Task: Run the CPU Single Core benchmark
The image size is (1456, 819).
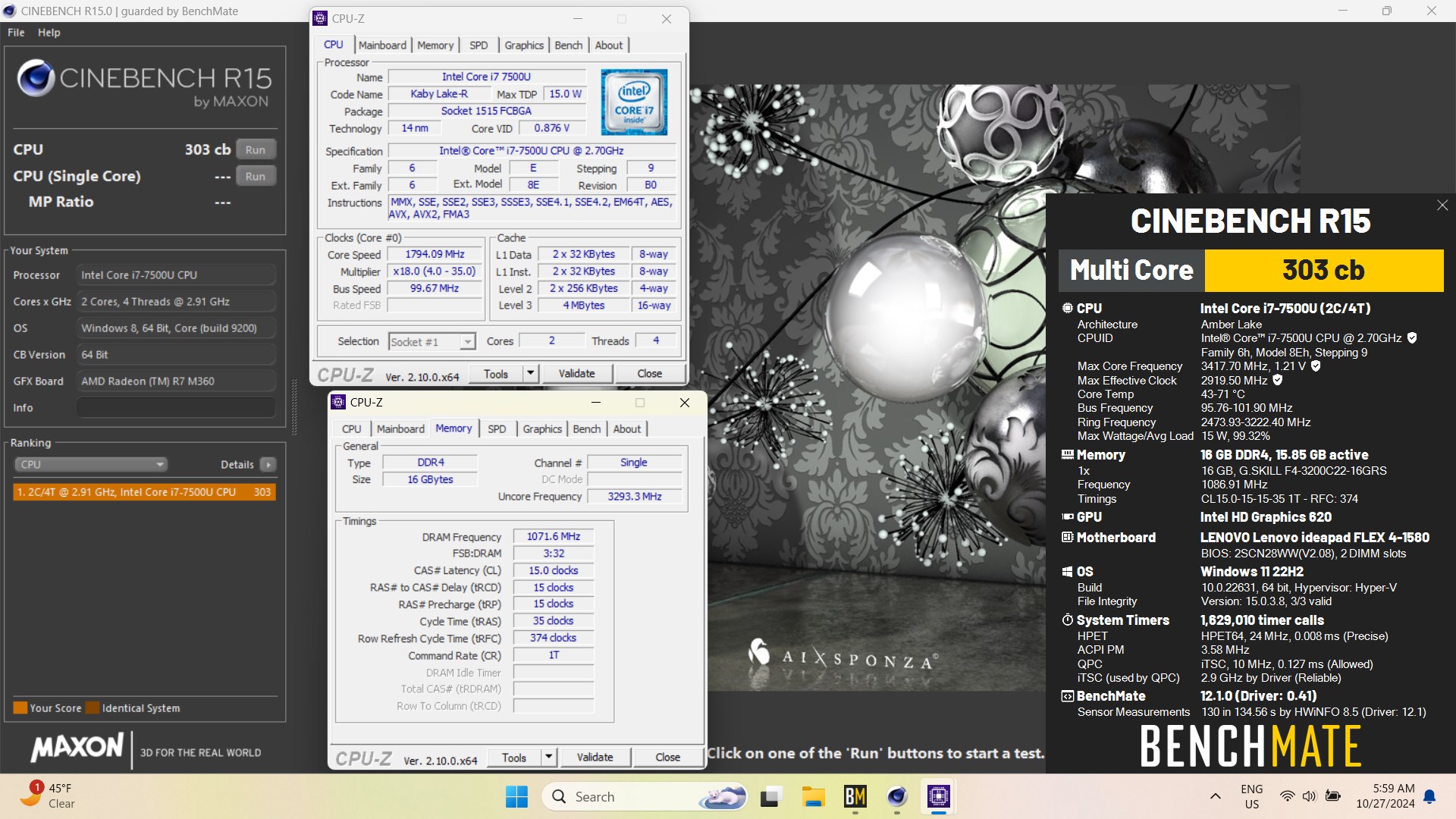Action: point(256,176)
